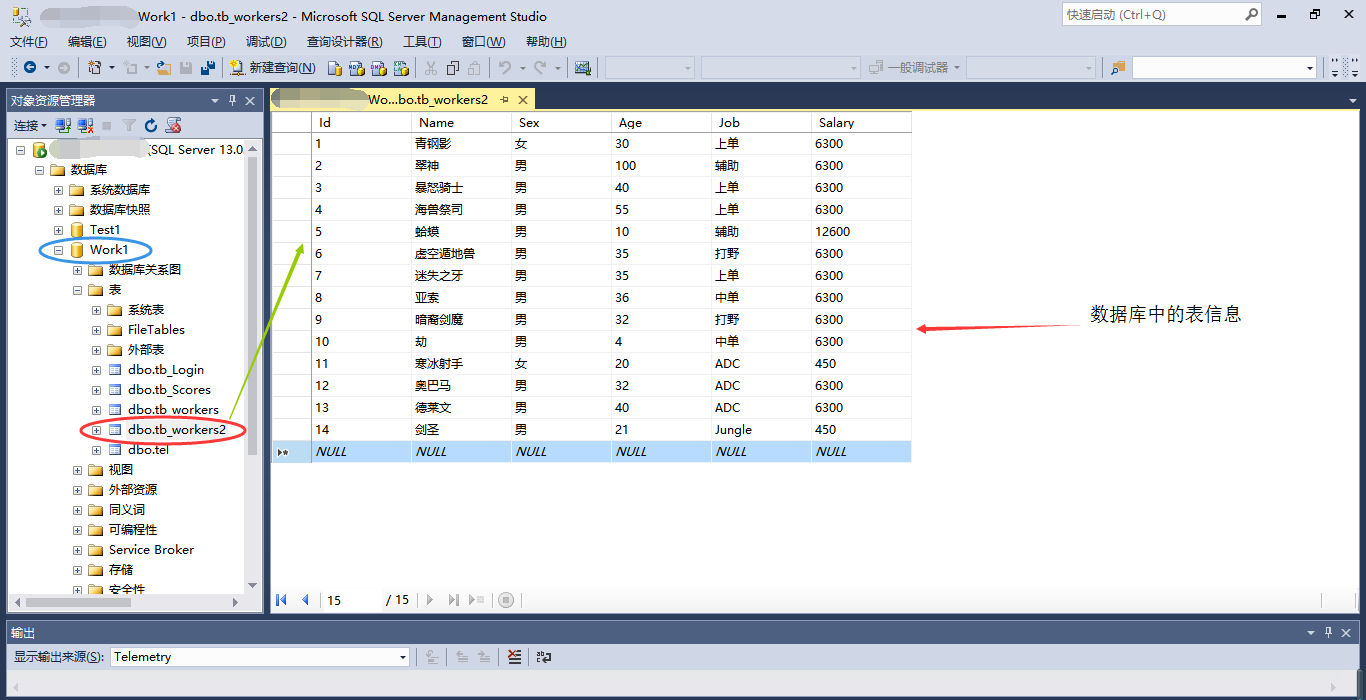Select dbo.tb_workers2 table in tree

click(177, 430)
